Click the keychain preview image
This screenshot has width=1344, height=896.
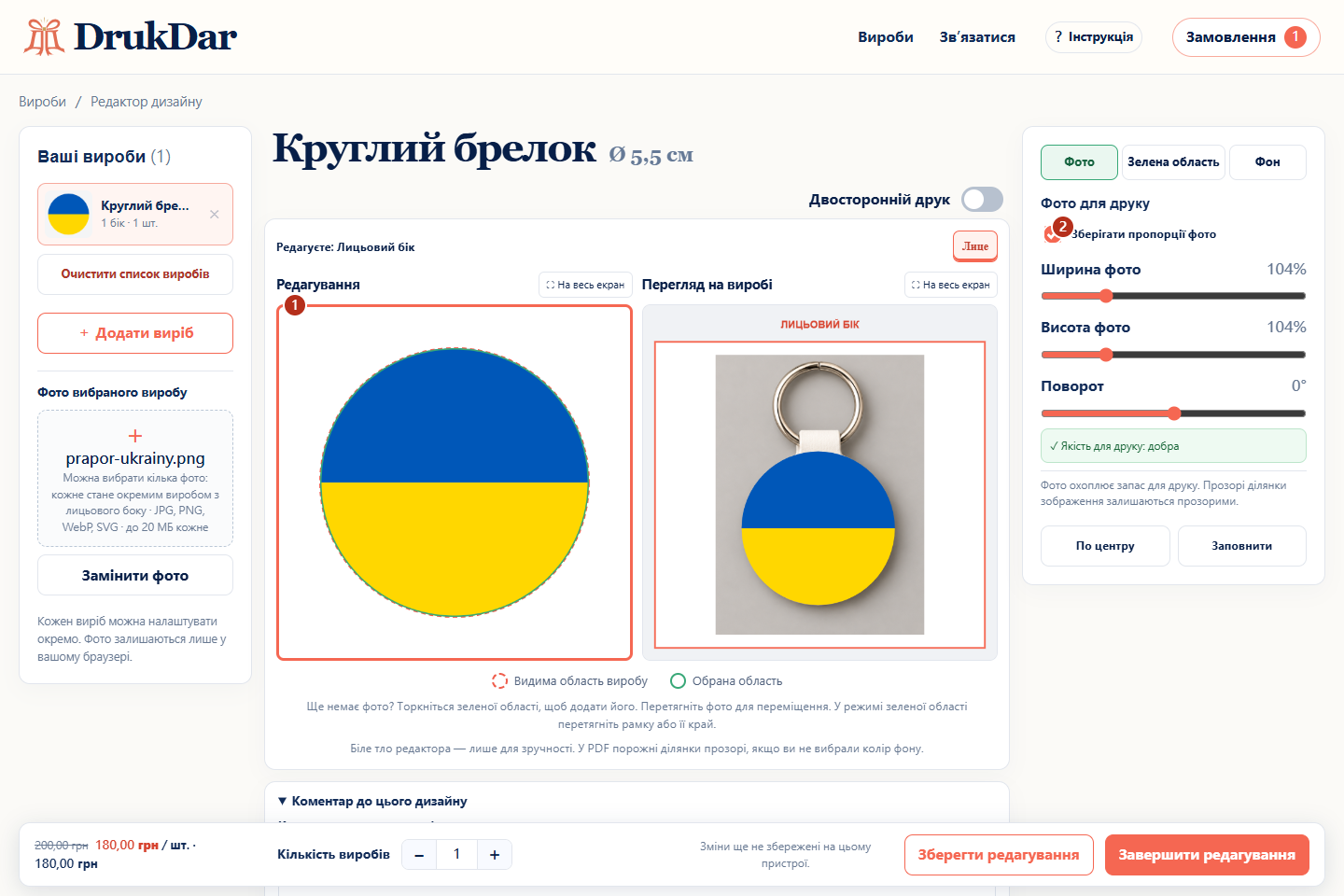[819, 495]
